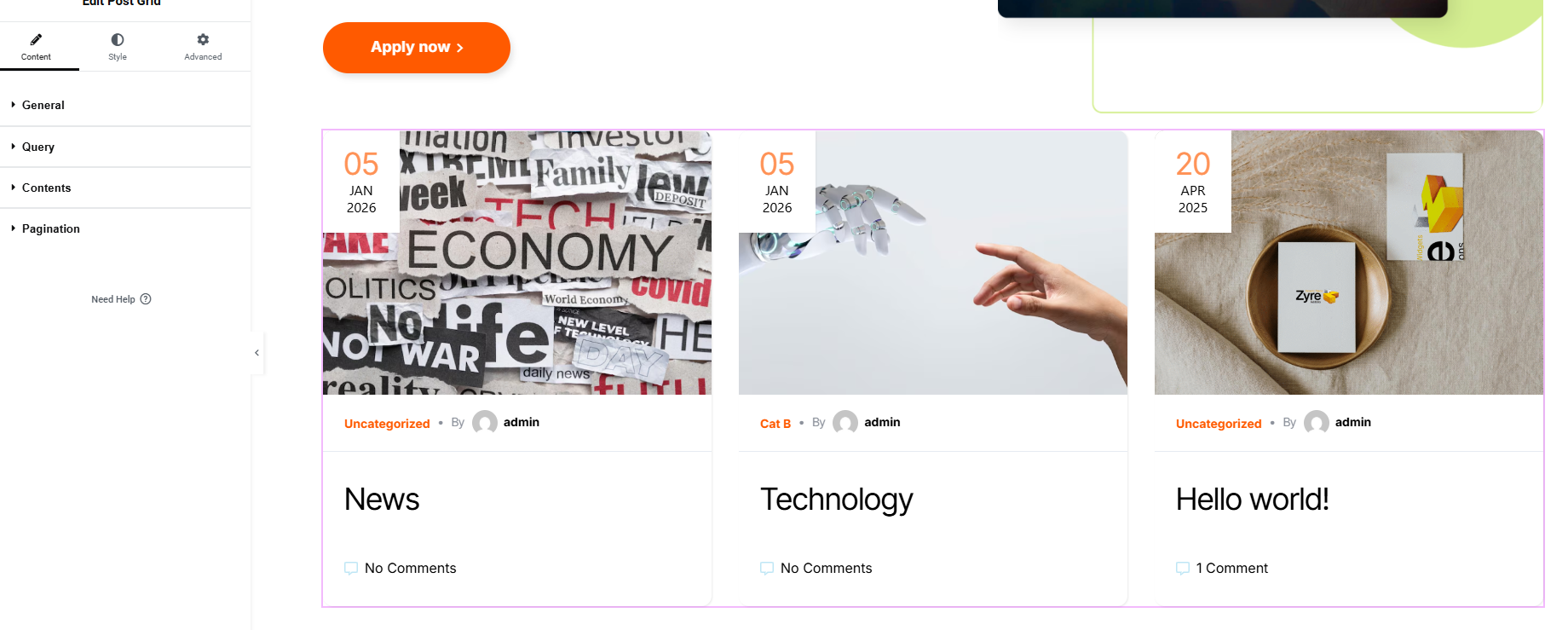Expand the Contents section
The image size is (1568, 630).
pos(125,188)
